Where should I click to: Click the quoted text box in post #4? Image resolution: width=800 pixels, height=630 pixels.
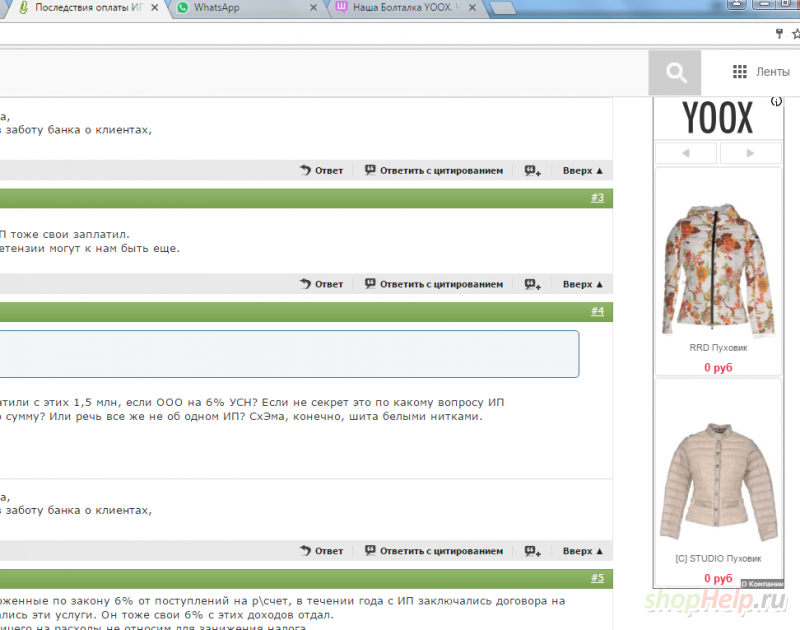click(289, 354)
